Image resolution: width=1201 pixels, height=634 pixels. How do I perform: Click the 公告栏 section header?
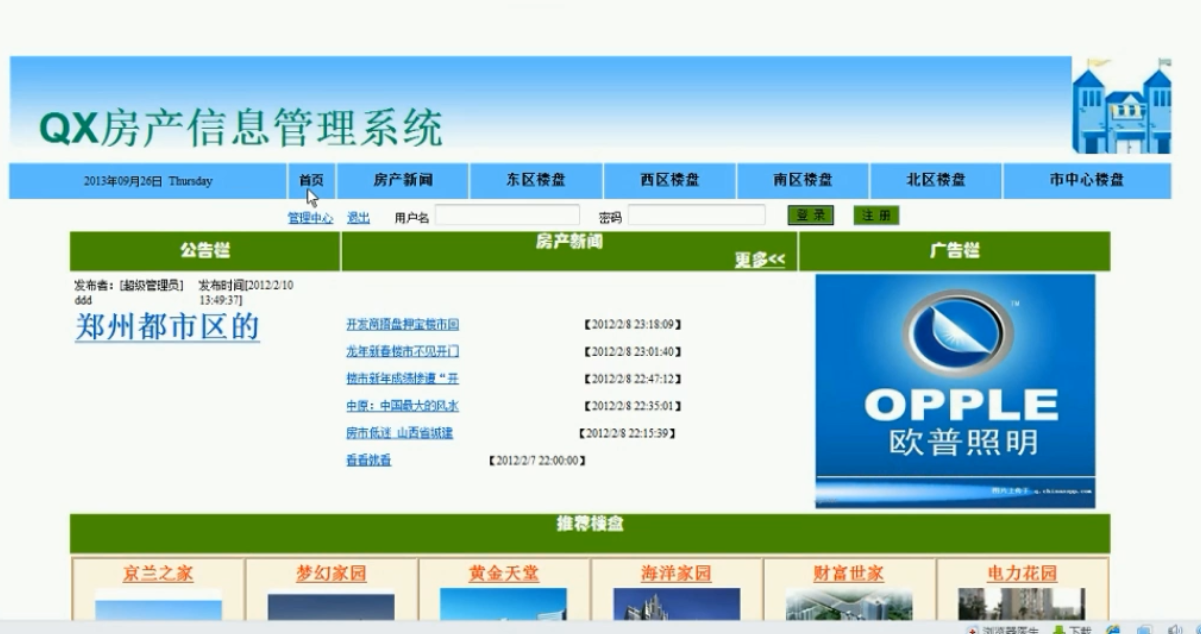pyautogui.click(x=205, y=251)
